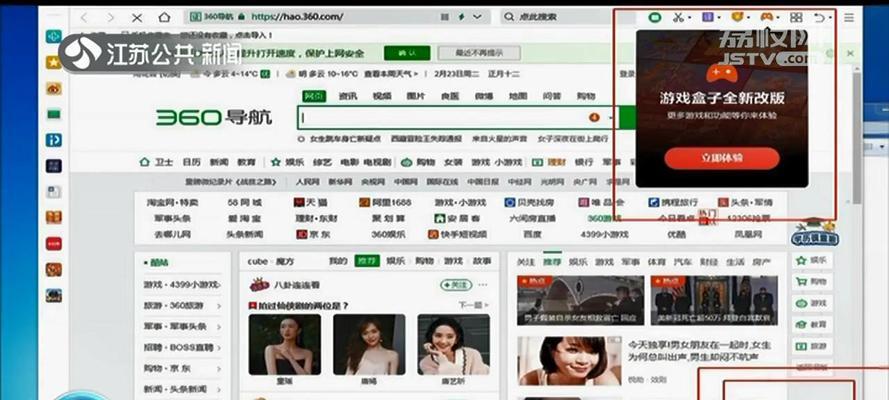The image size is (889, 400).
Task: Click the browser address bar URL
Action: (x=297, y=17)
